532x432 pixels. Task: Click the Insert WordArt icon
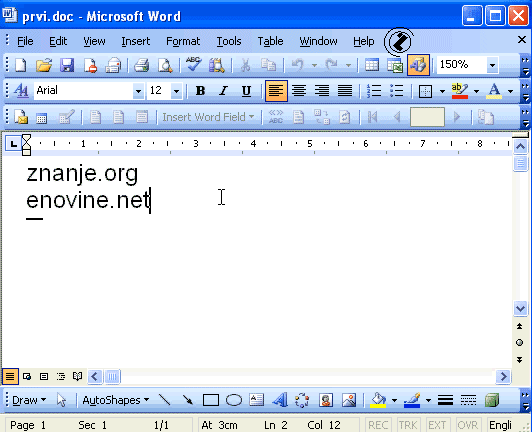pyautogui.click(x=280, y=400)
